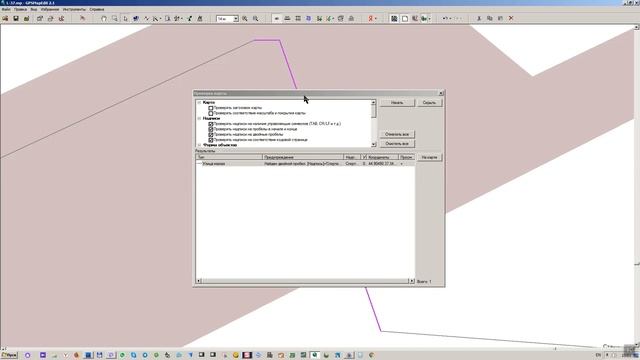
Task: Collapse the Формы объектов tree group
Action: coord(200,145)
